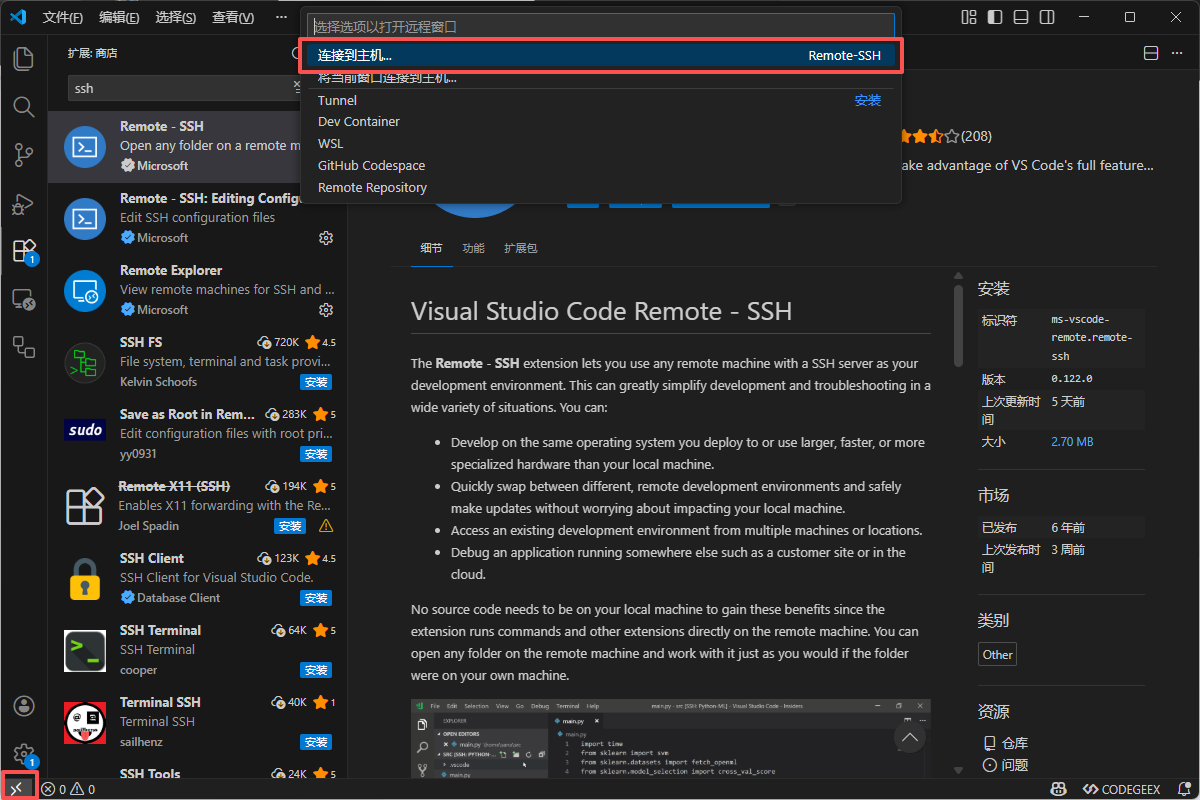
Task: Switch to 细节 tab
Action: coord(431,248)
